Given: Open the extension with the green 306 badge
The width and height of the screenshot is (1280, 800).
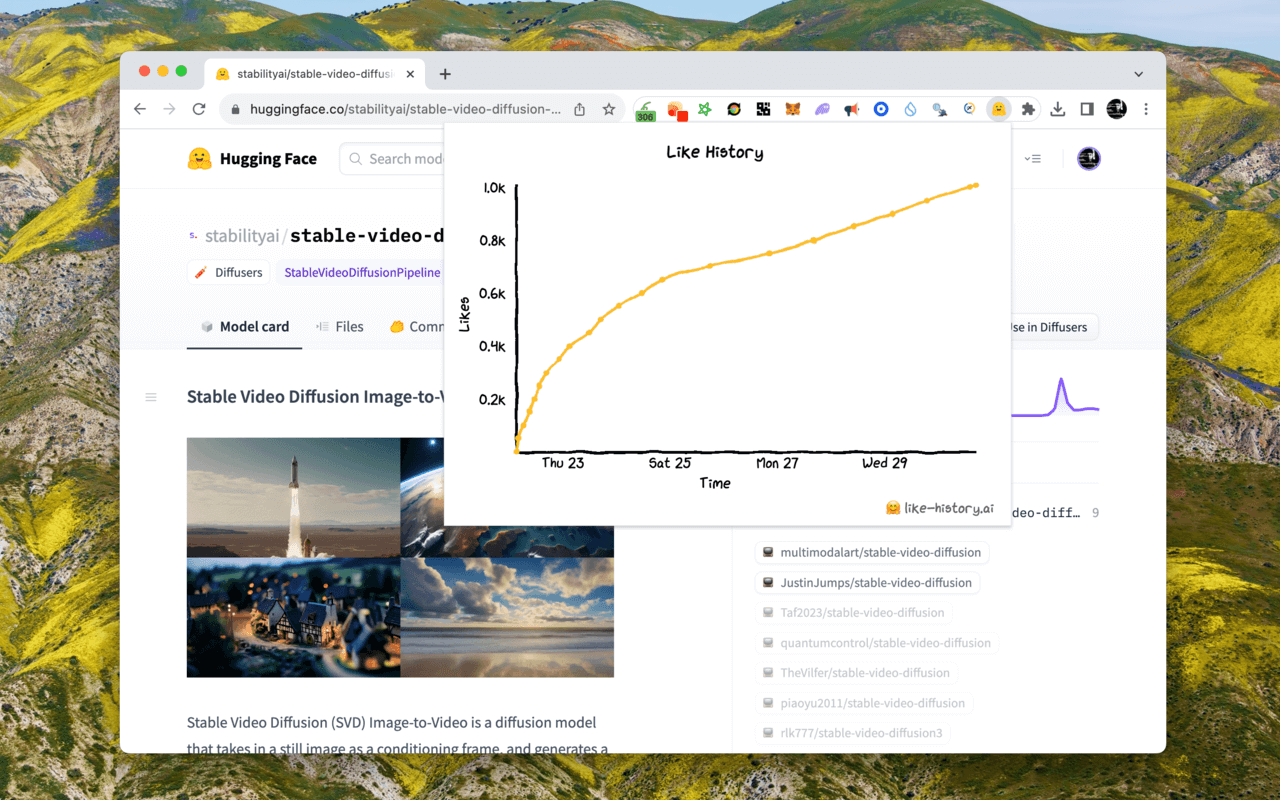Looking at the screenshot, I should (x=645, y=111).
